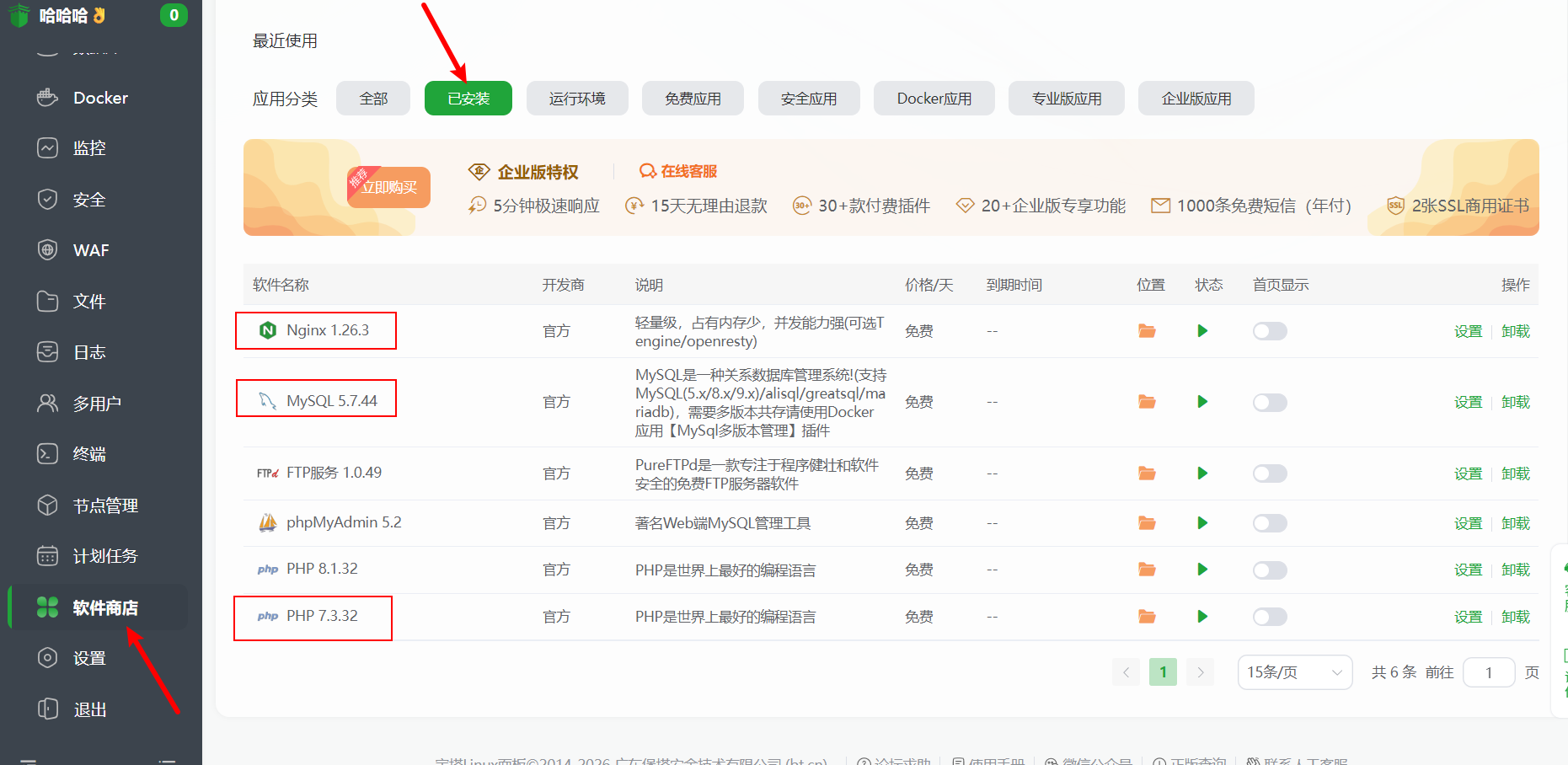Select the 已安装 category tab
Viewport: 1568px width, 765px height.
[x=468, y=99]
